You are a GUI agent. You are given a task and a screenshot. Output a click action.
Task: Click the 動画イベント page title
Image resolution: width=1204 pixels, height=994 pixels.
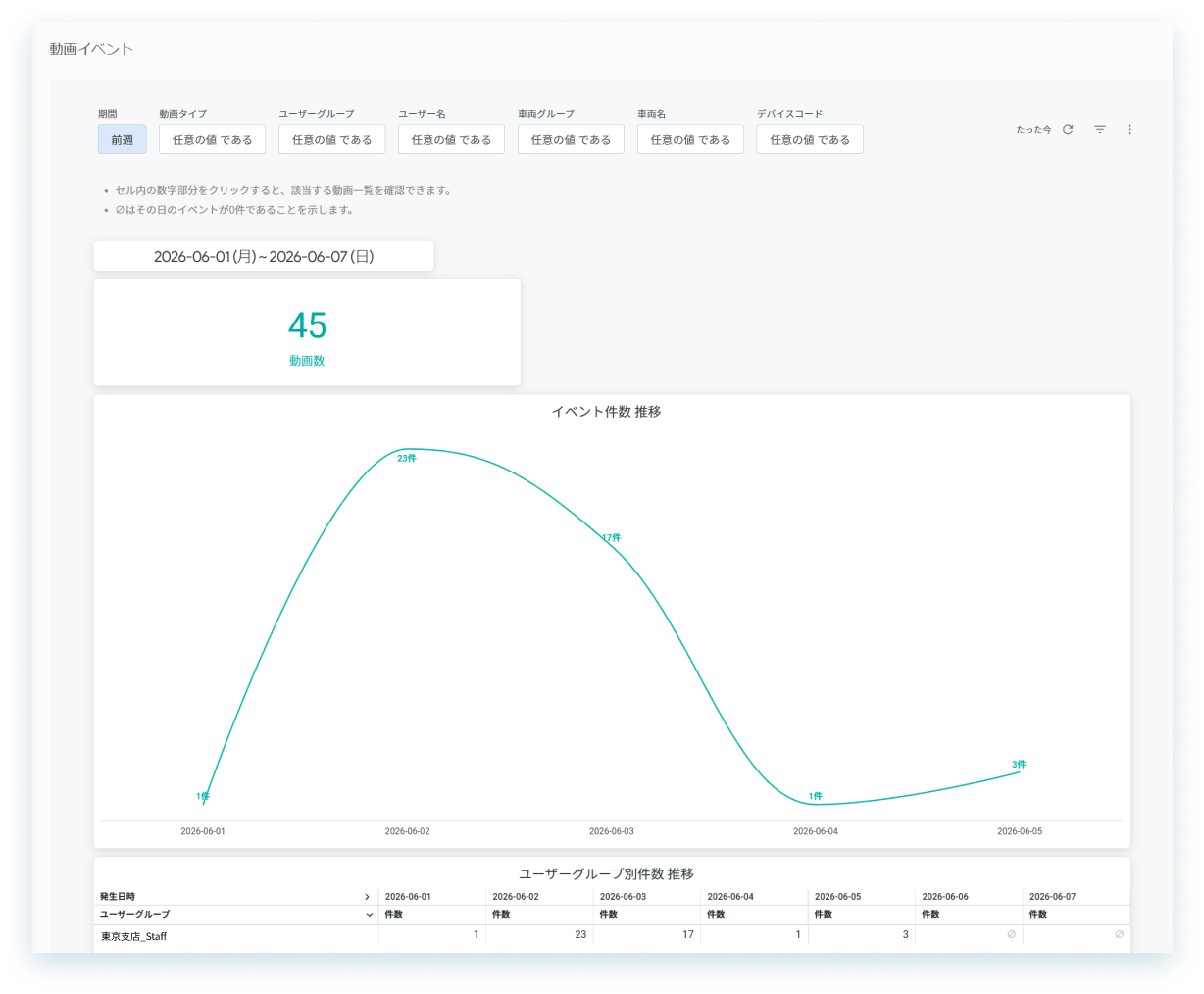[91, 49]
